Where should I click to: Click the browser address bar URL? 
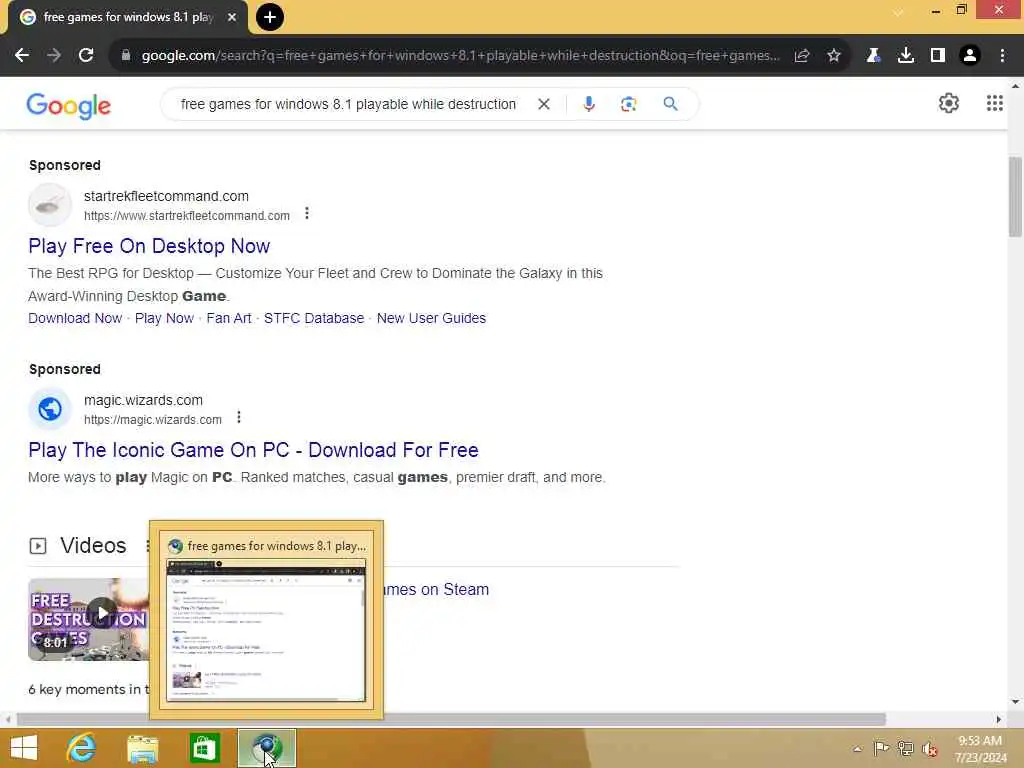point(460,56)
